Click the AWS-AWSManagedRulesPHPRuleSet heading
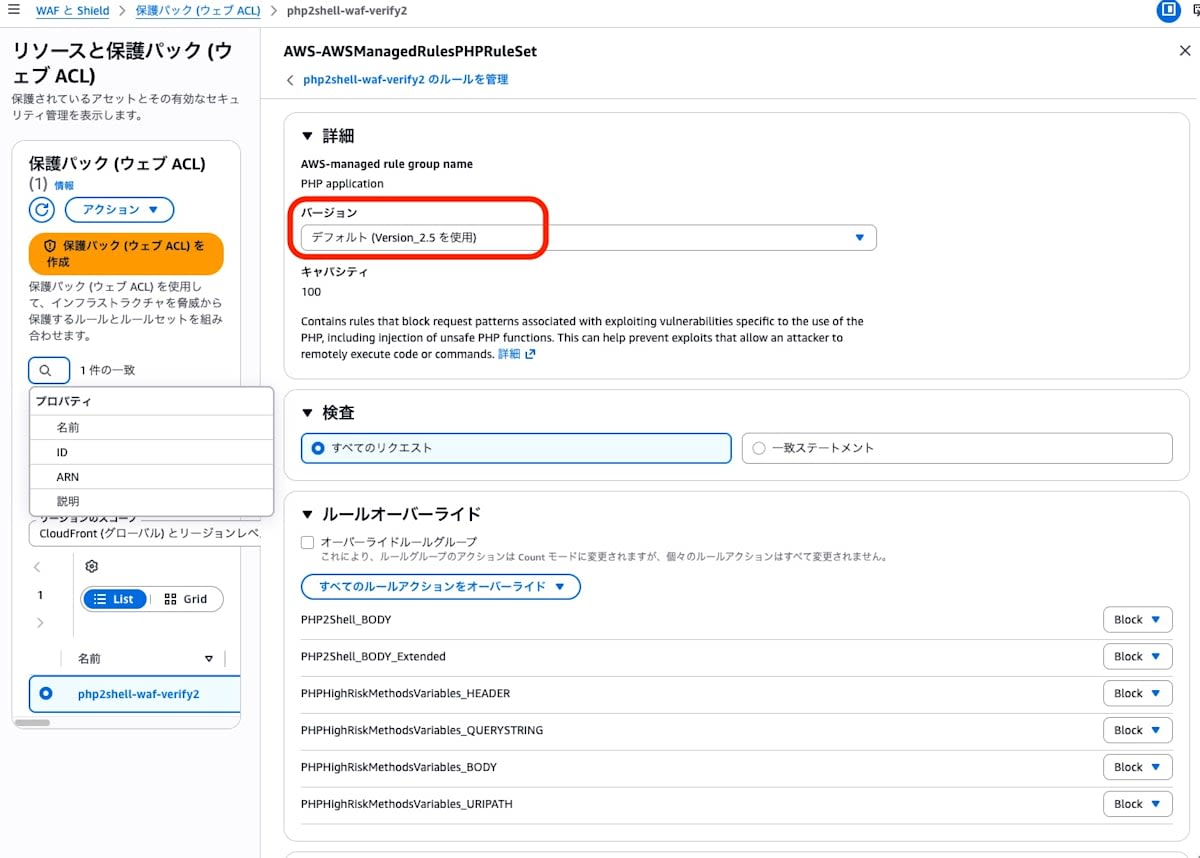Viewport: 1200px width, 858px height. [x=410, y=51]
